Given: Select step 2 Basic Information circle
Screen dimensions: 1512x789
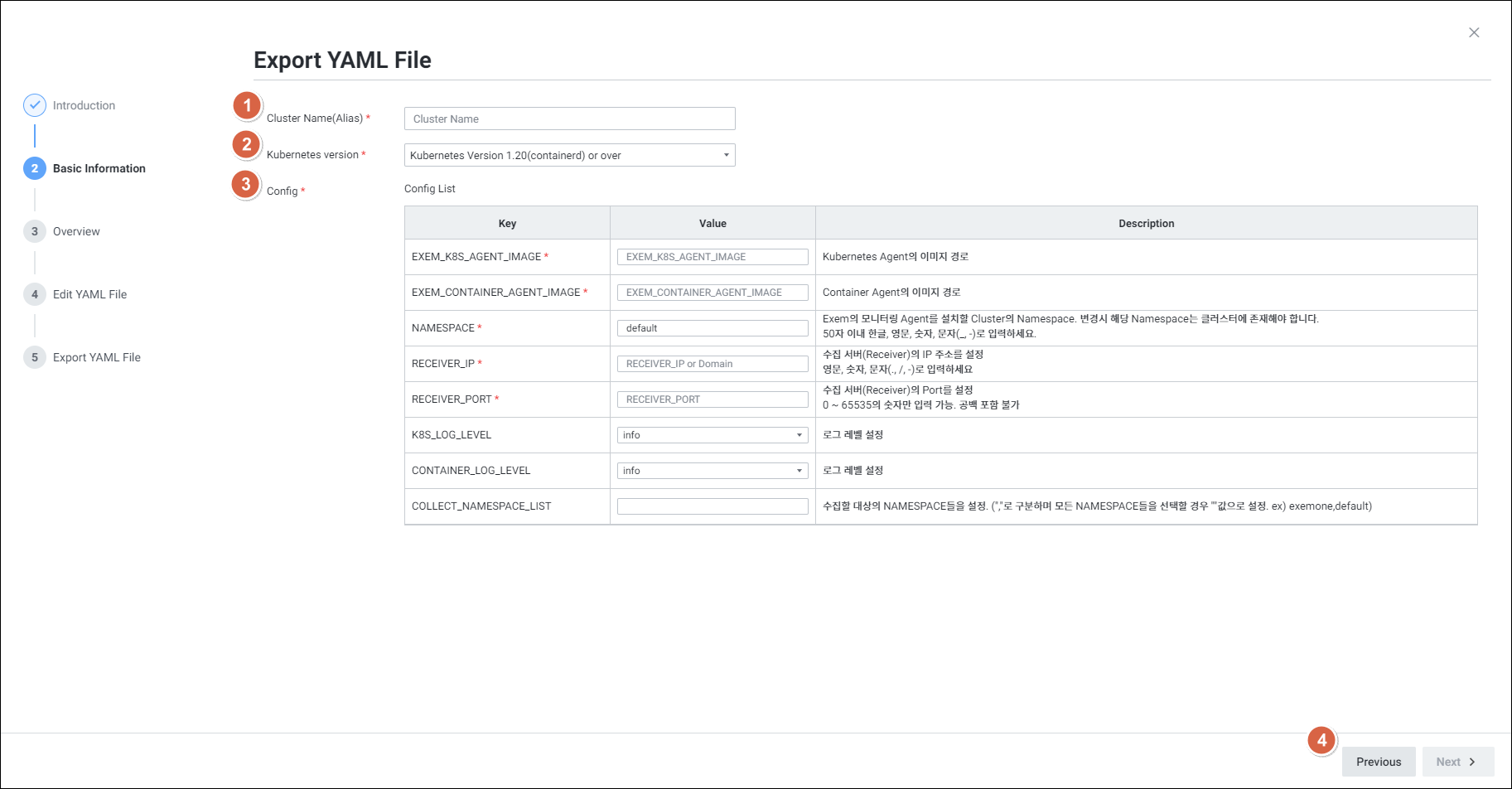Looking at the screenshot, I should [x=35, y=168].
